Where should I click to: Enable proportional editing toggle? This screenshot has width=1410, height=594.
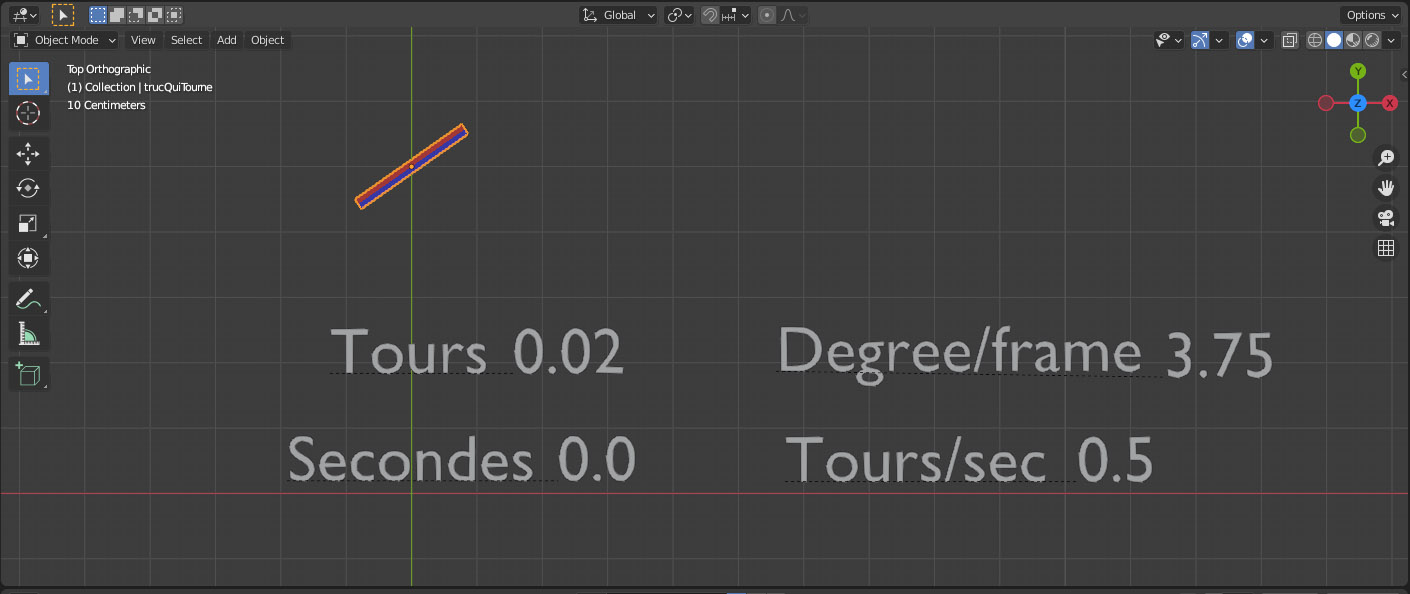(x=767, y=15)
